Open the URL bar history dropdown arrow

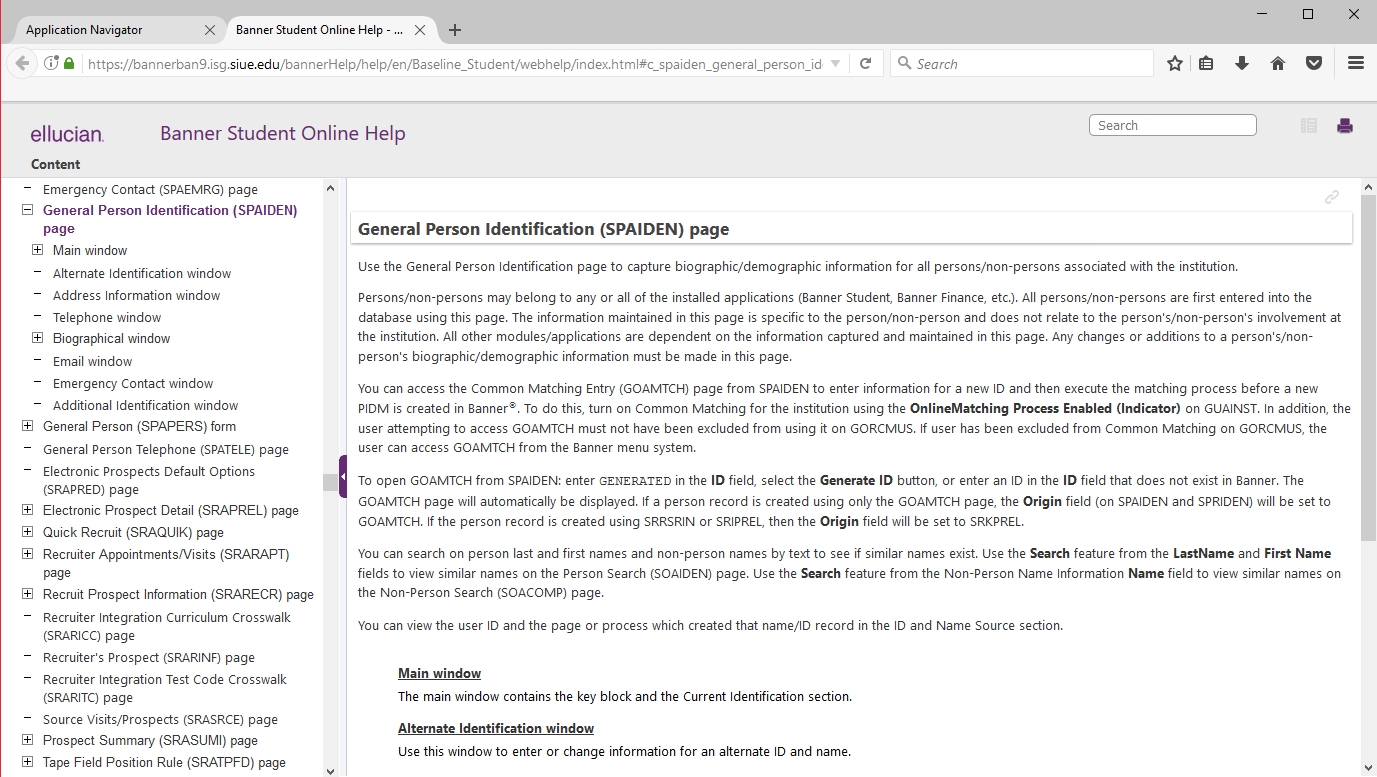(836, 64)
